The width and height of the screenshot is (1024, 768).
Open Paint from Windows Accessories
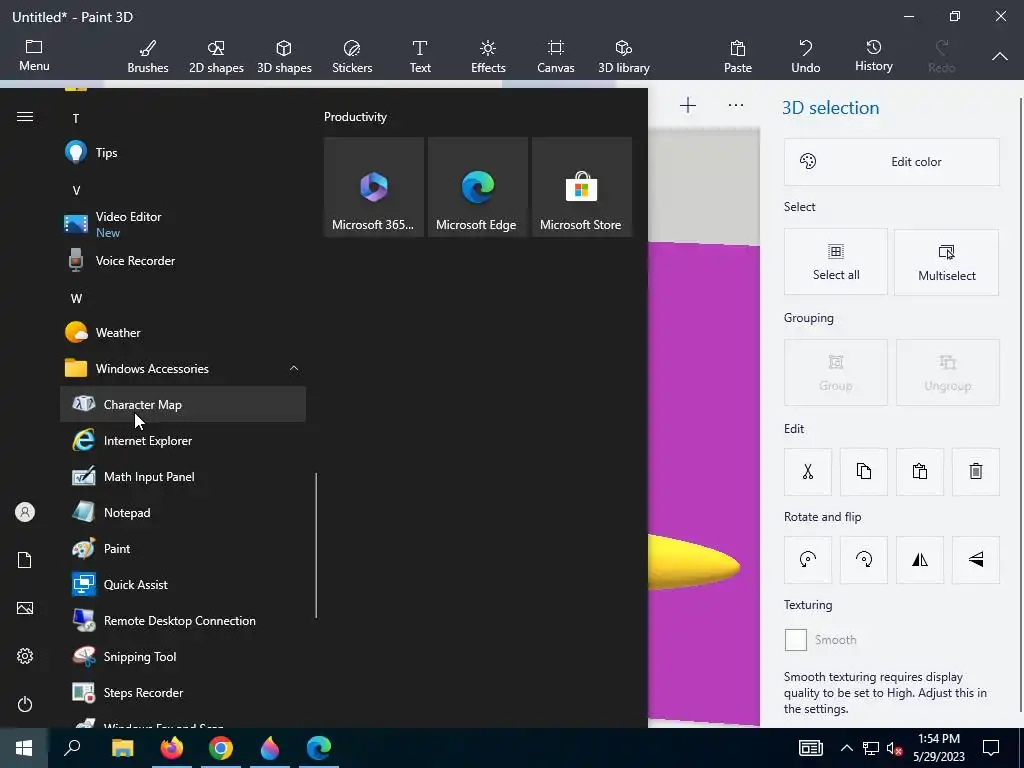click(x=183, y=549)
